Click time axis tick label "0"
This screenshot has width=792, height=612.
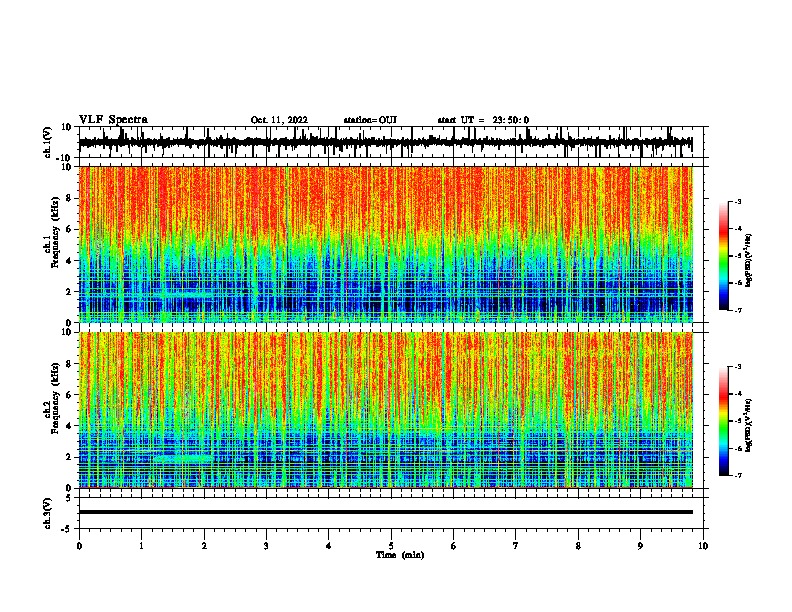pyautogui.click(x=79, y=546)
